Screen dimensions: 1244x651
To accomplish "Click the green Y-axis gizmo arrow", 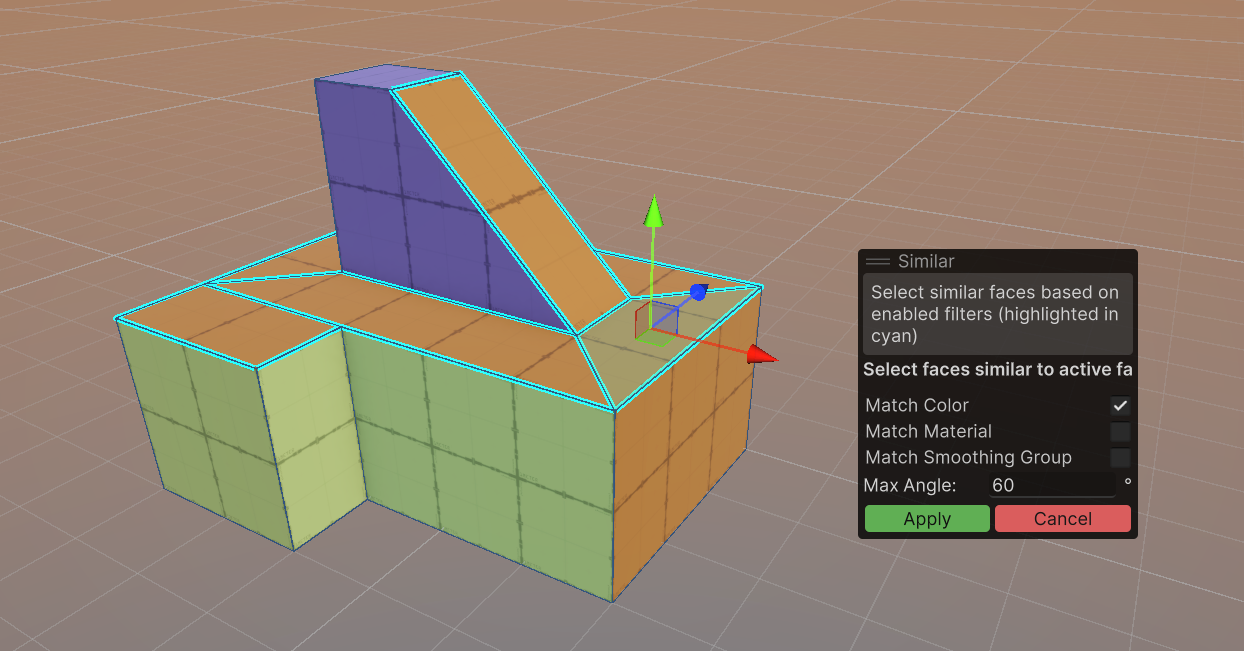I will (x=653, y=212).
